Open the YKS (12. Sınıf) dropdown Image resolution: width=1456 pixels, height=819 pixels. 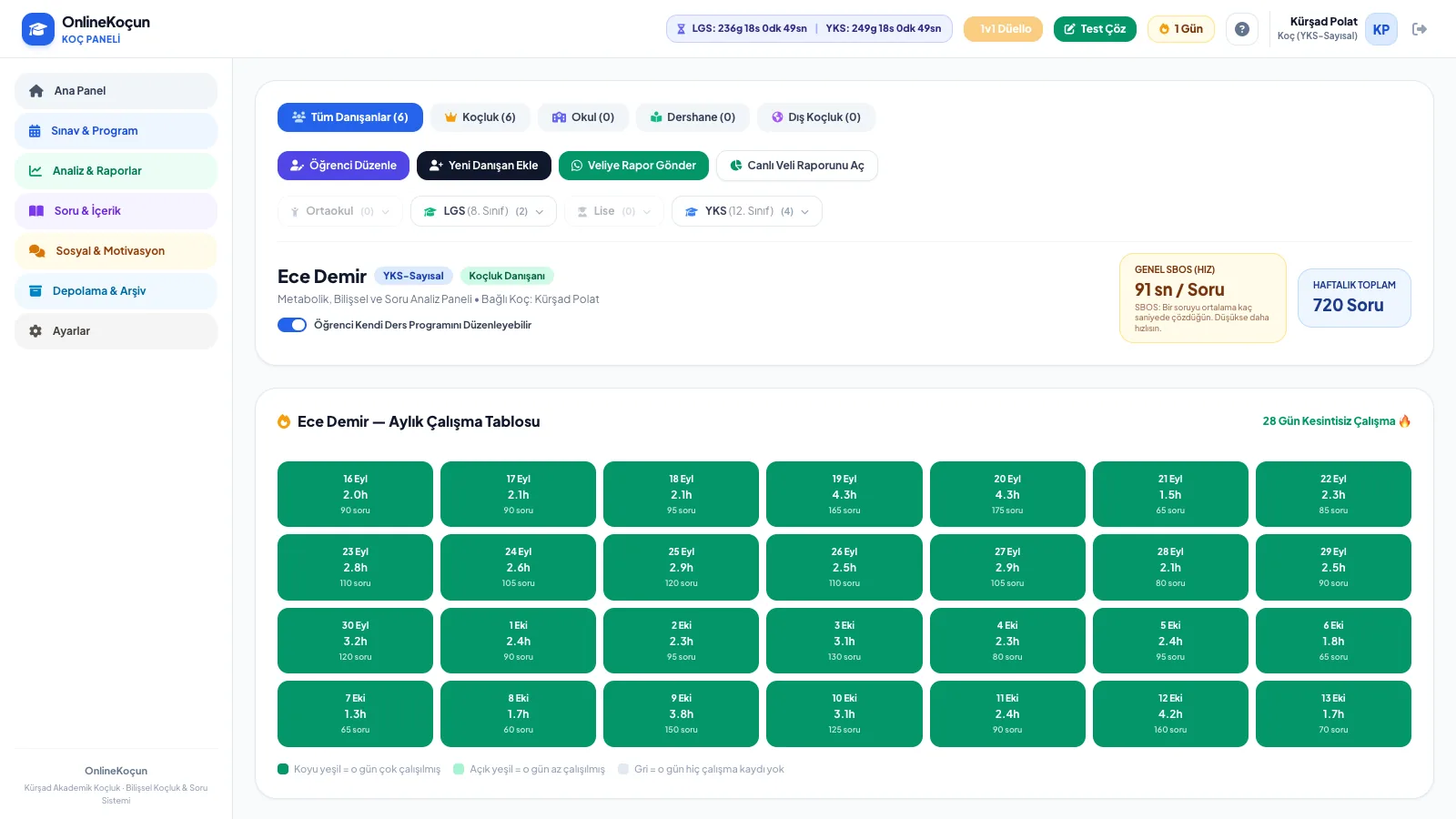click(747, 211)
